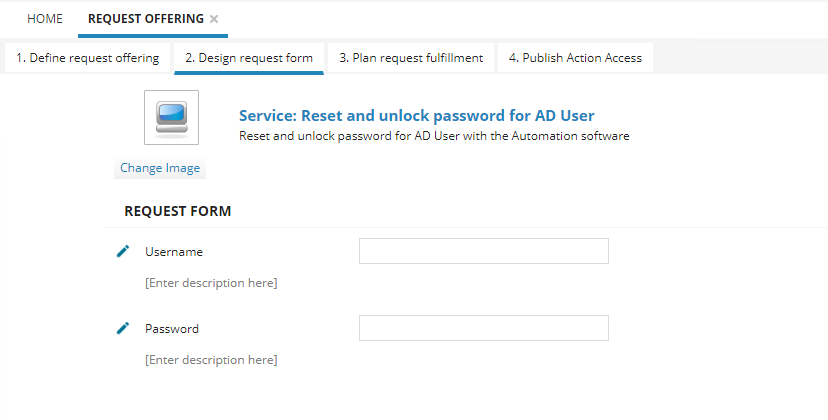Click the pencil edit icon beside Password
Image resolution: width=828 pixels, height=420 pixels.
click(123, 329)
